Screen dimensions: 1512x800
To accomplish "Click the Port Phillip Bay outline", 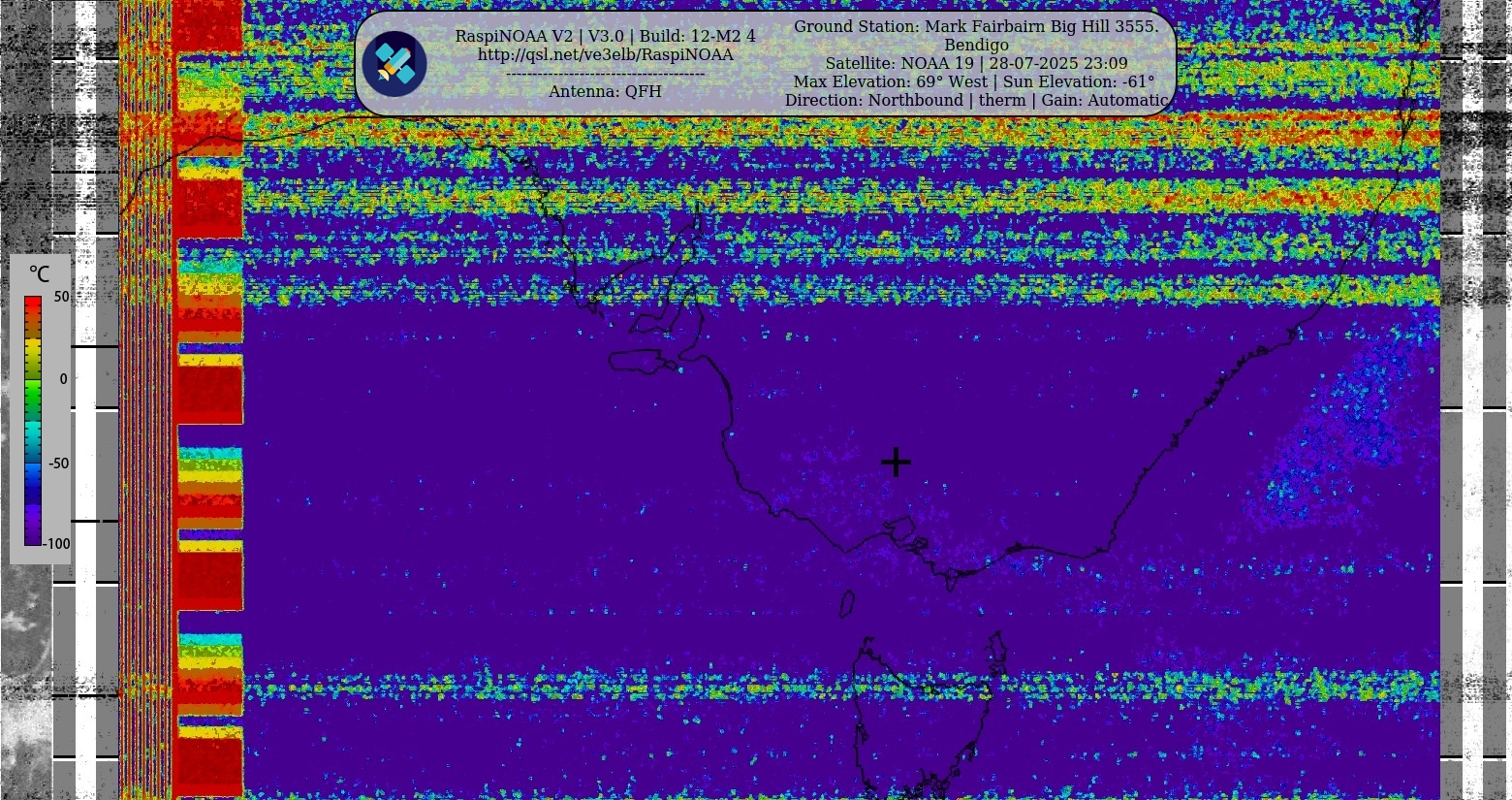I will click(898, 529).
